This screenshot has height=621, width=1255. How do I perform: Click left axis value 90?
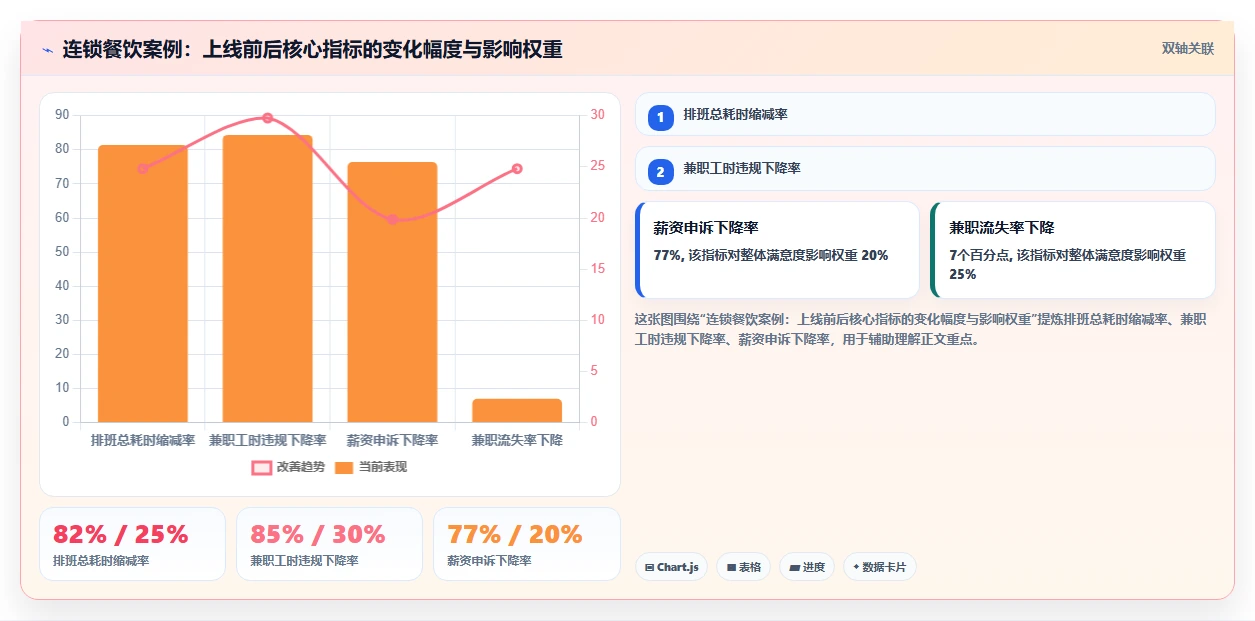coord(62,115)
